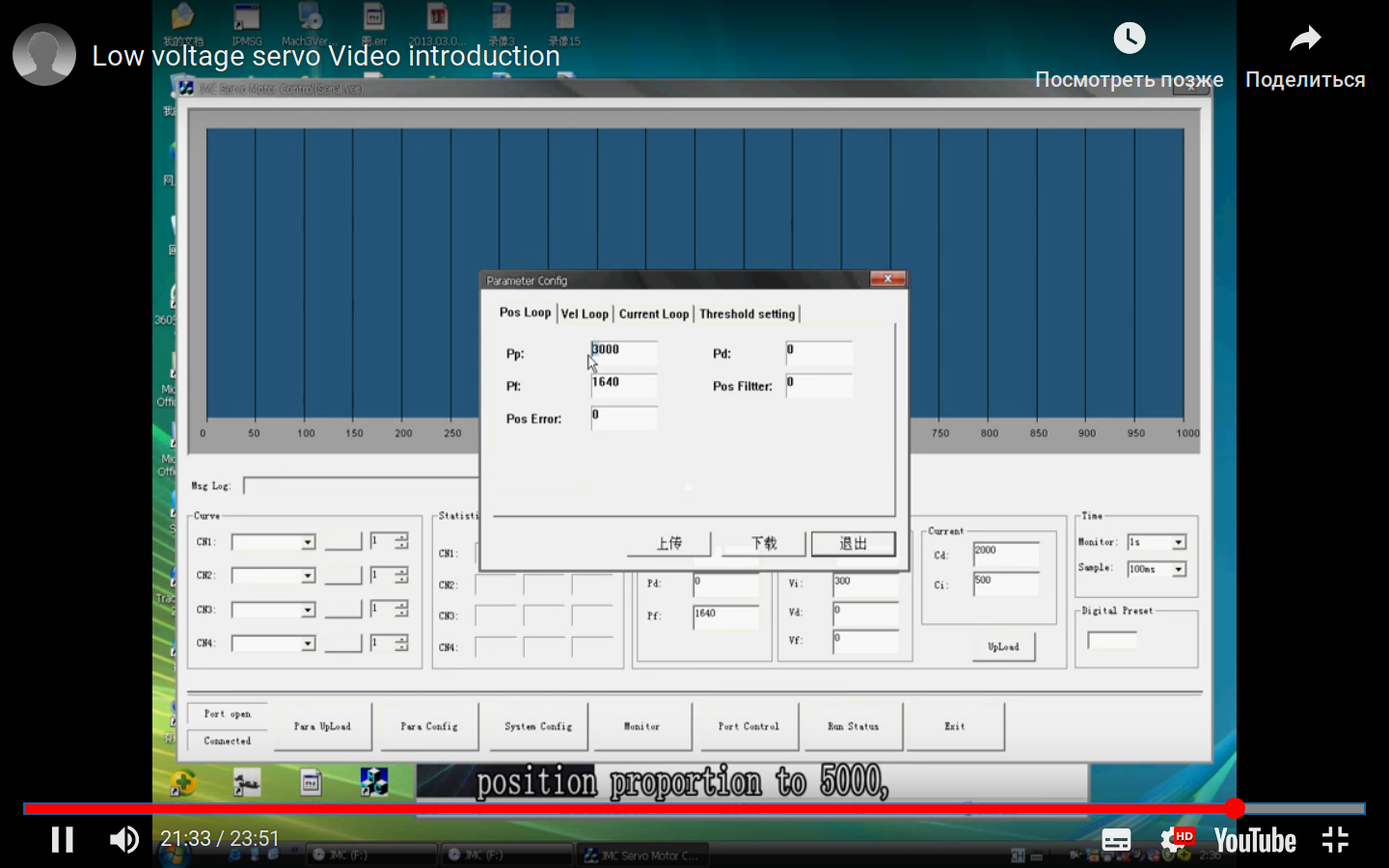
Task: Click the Pd field in Parameter Config
Action: coord(819,353)
